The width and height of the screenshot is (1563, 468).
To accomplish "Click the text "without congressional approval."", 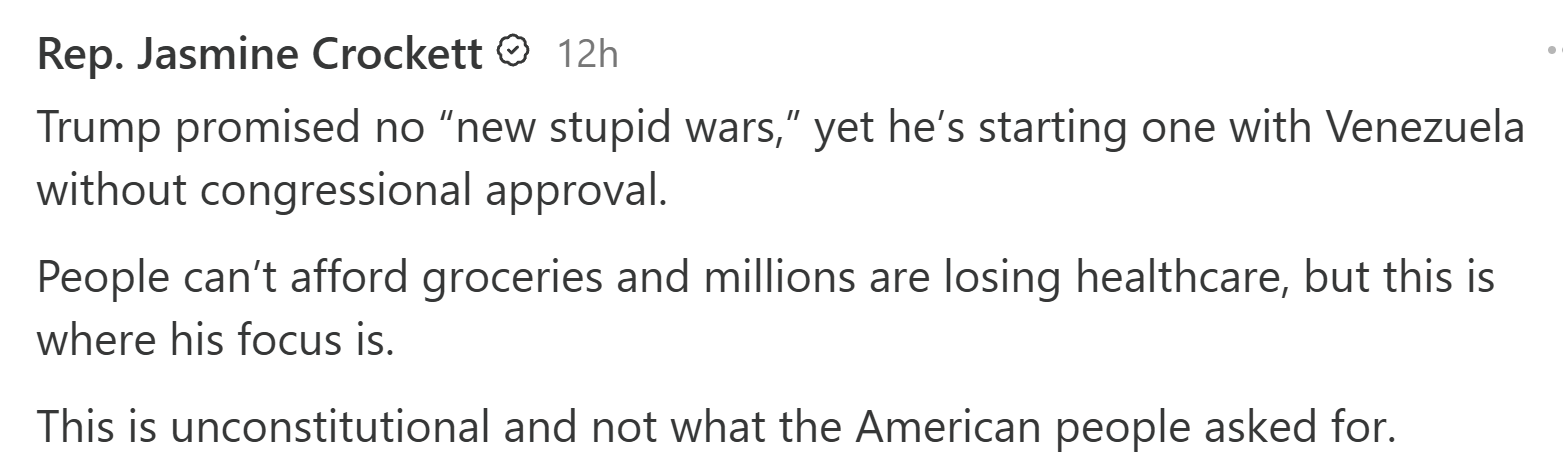I will click(352, 189).
